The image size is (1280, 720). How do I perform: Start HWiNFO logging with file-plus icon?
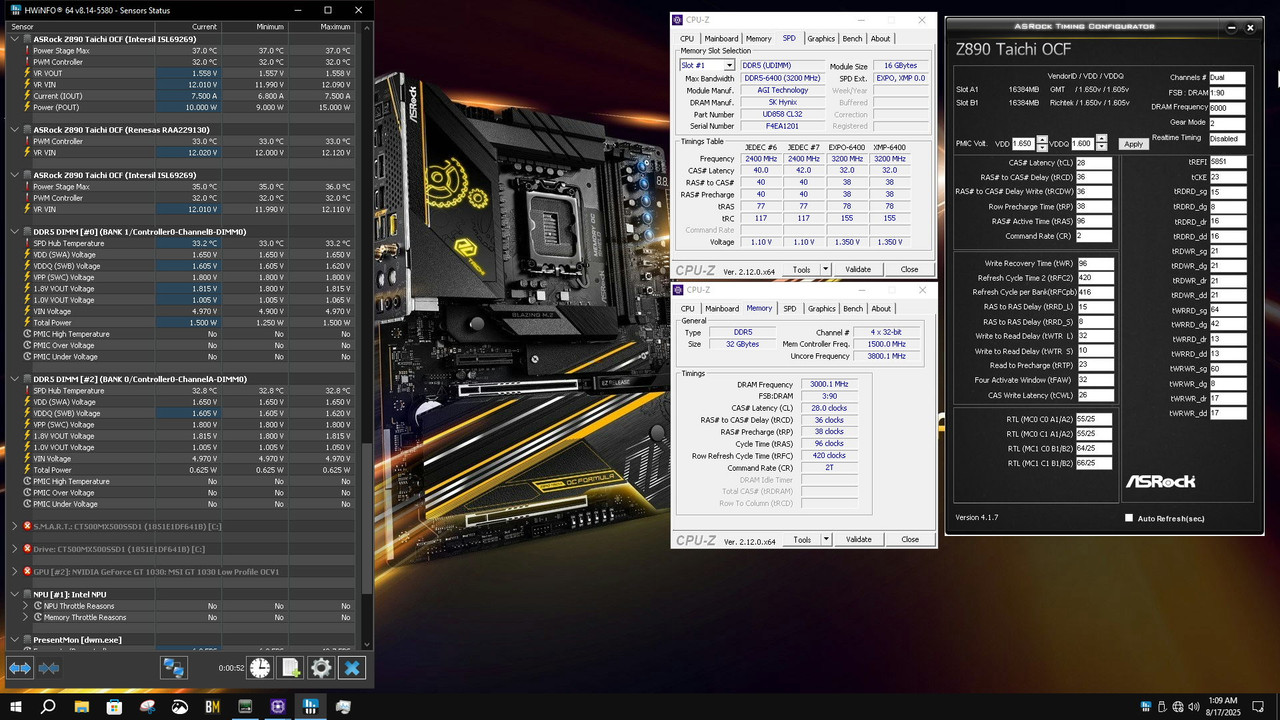(x=291, y=668)
